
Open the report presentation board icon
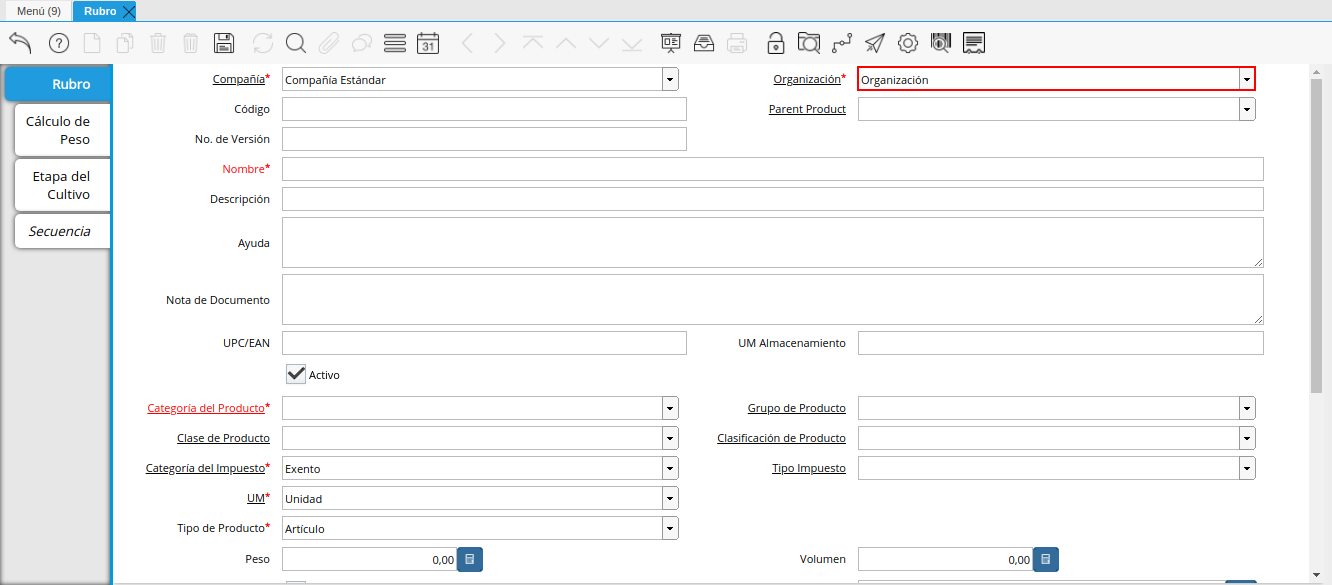[x=671, y=43]
